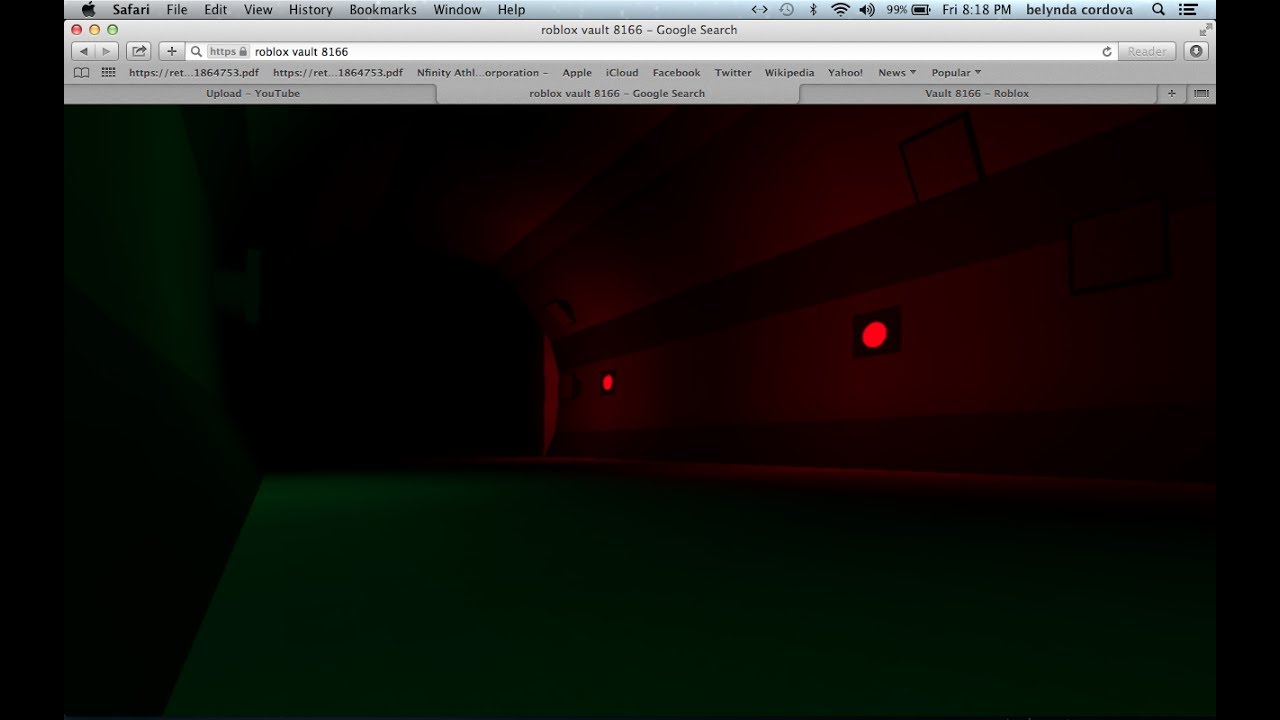Open the Facebook bookmark

tap(676, 73)
